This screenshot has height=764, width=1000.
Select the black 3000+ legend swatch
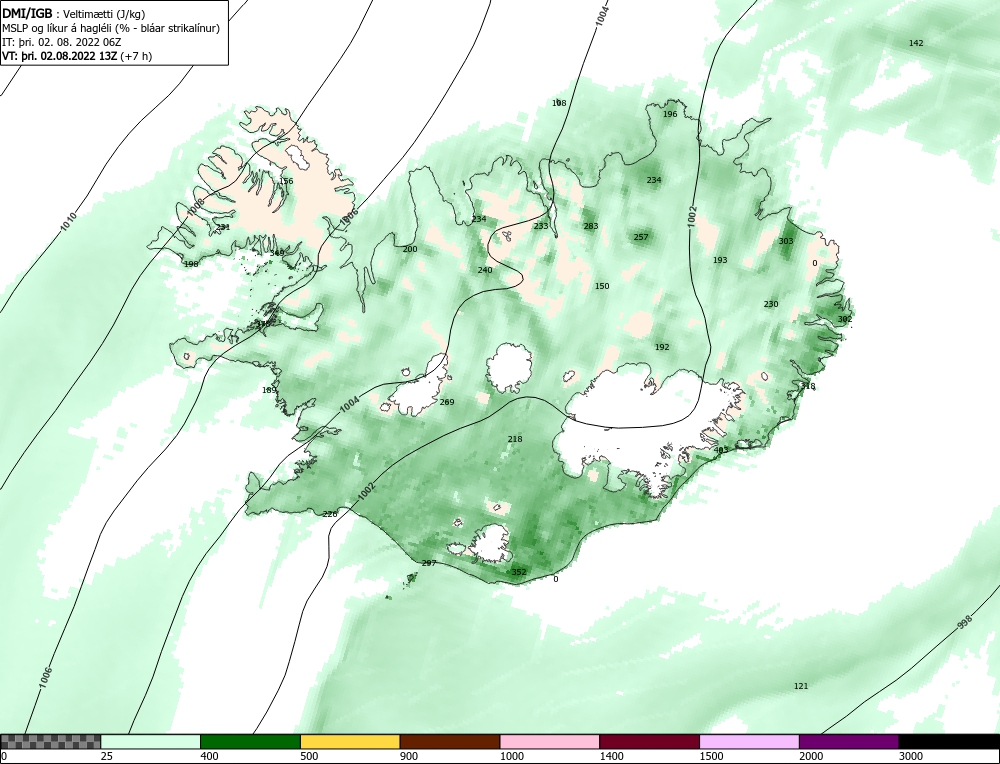click(949, 742)
